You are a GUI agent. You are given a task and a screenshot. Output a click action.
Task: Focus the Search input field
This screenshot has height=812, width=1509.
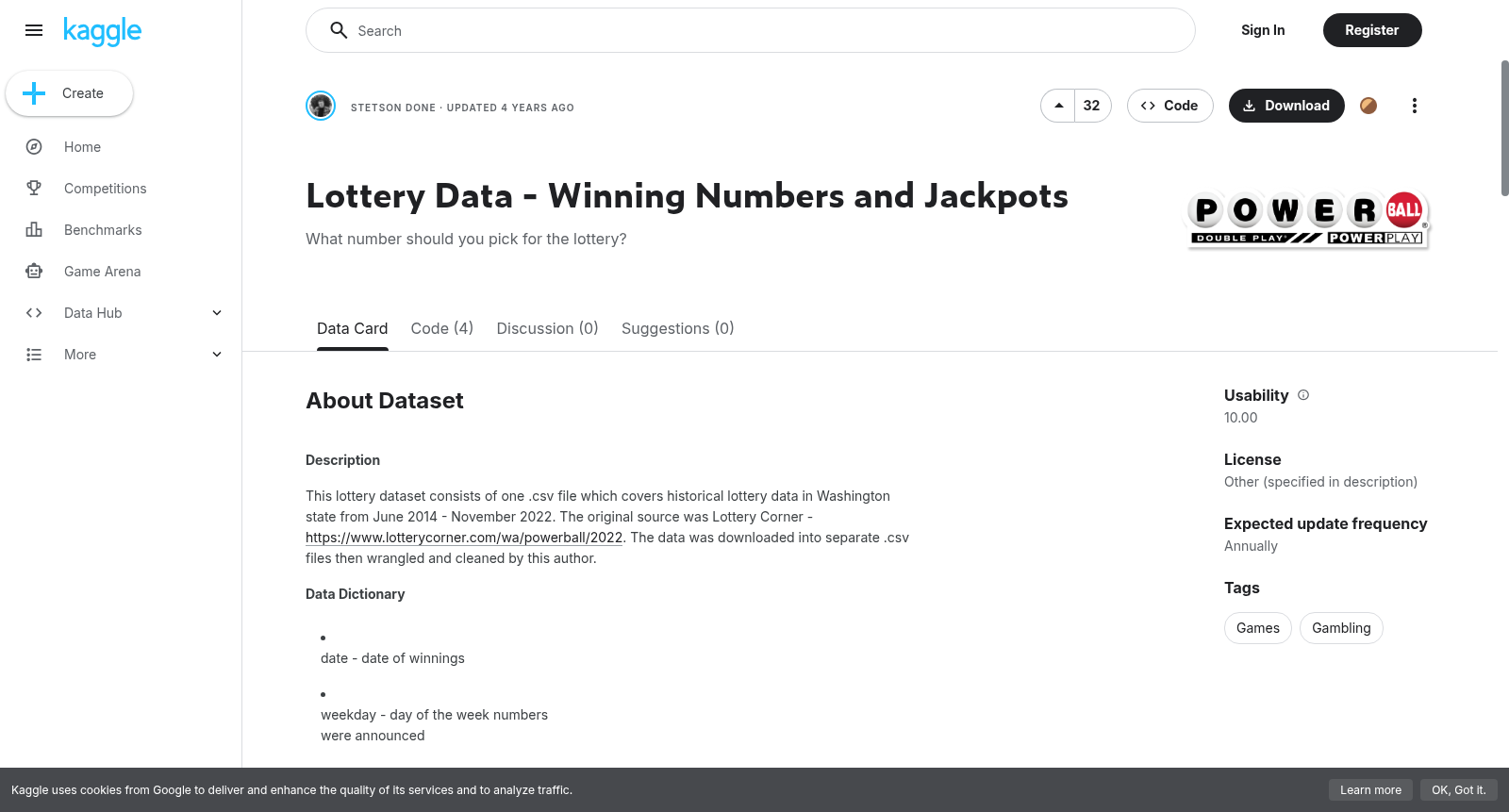[751, 30]
